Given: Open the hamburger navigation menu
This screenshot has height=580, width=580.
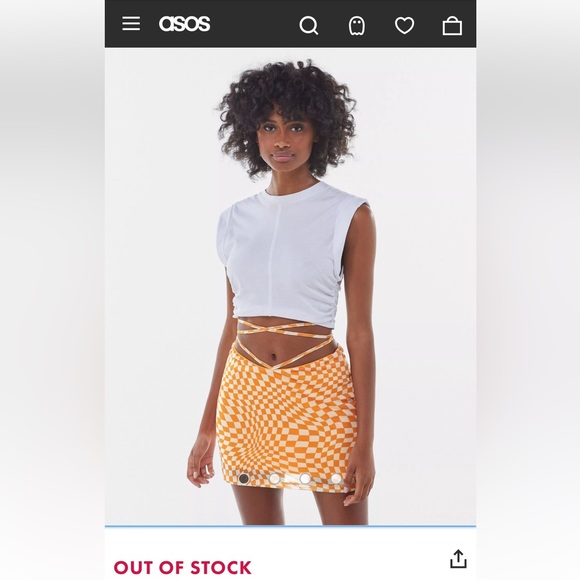Looking at the screenshot, I should tap(131, 24).
